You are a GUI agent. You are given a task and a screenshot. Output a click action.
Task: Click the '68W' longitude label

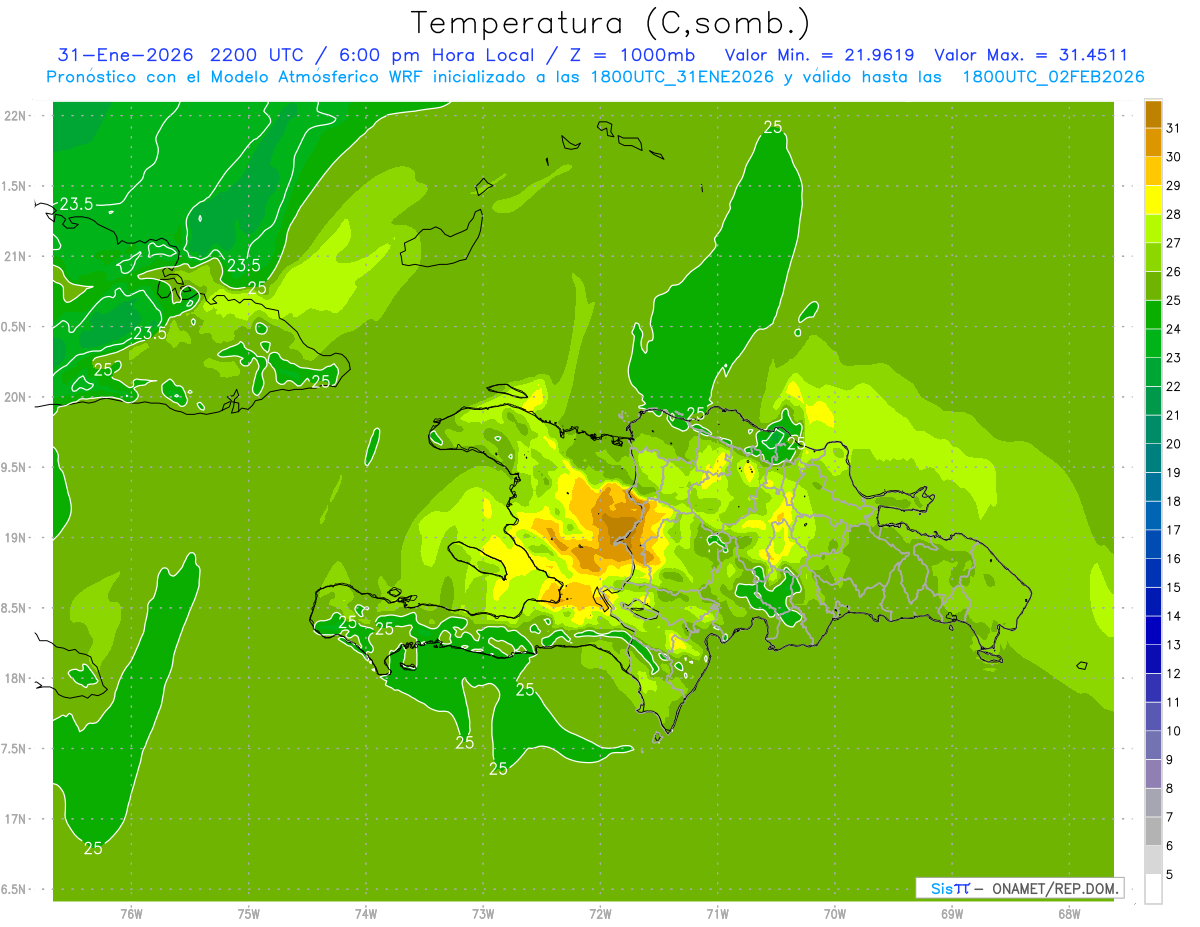[1069, 914]
